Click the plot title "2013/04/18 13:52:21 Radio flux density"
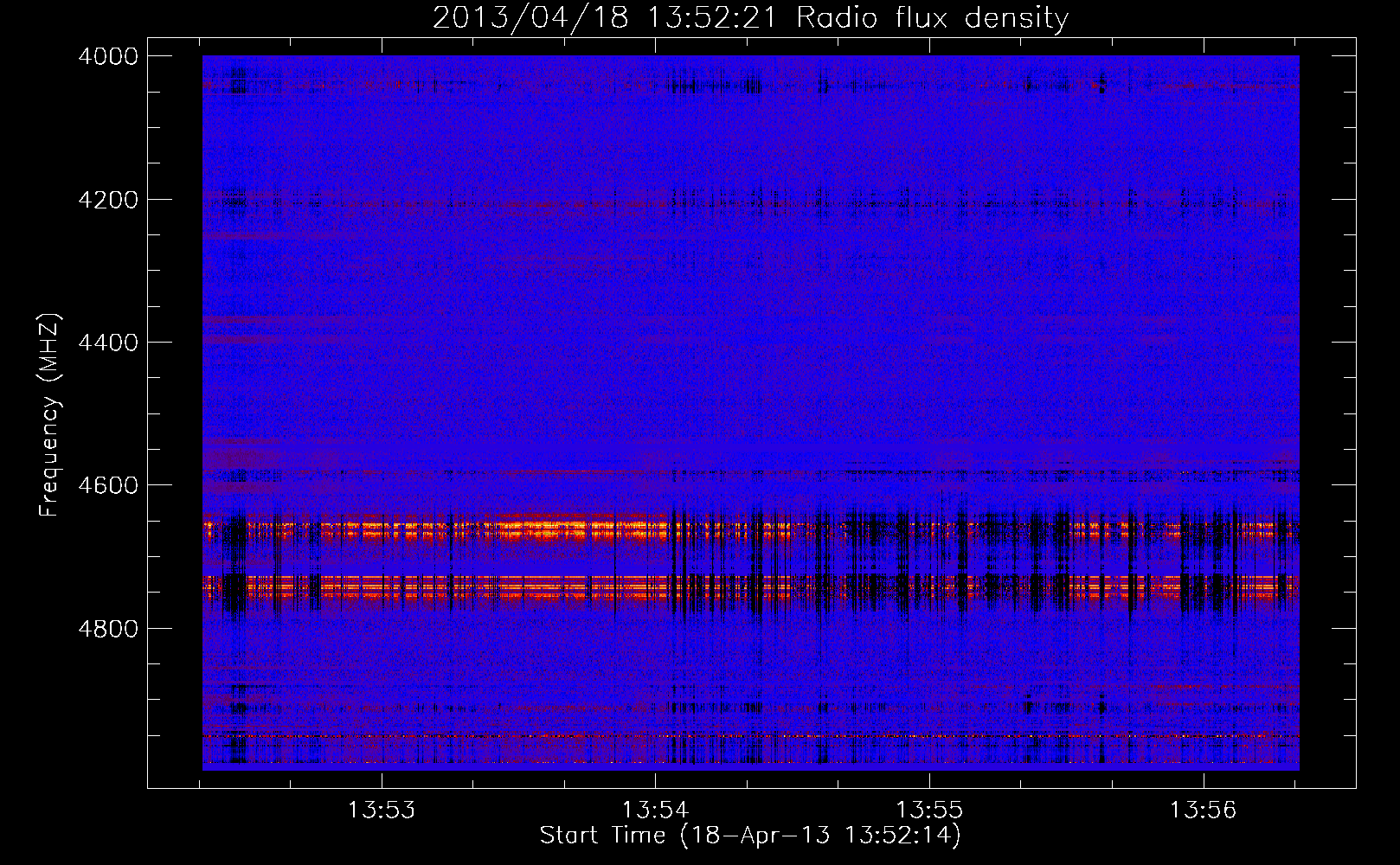The width and height of the screenshot is (1400, 865). click(750, 17)
